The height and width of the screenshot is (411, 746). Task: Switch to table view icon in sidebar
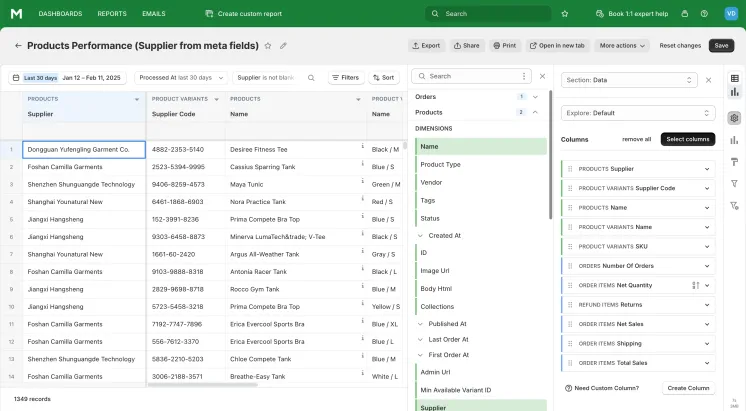(x=735, y=78)
